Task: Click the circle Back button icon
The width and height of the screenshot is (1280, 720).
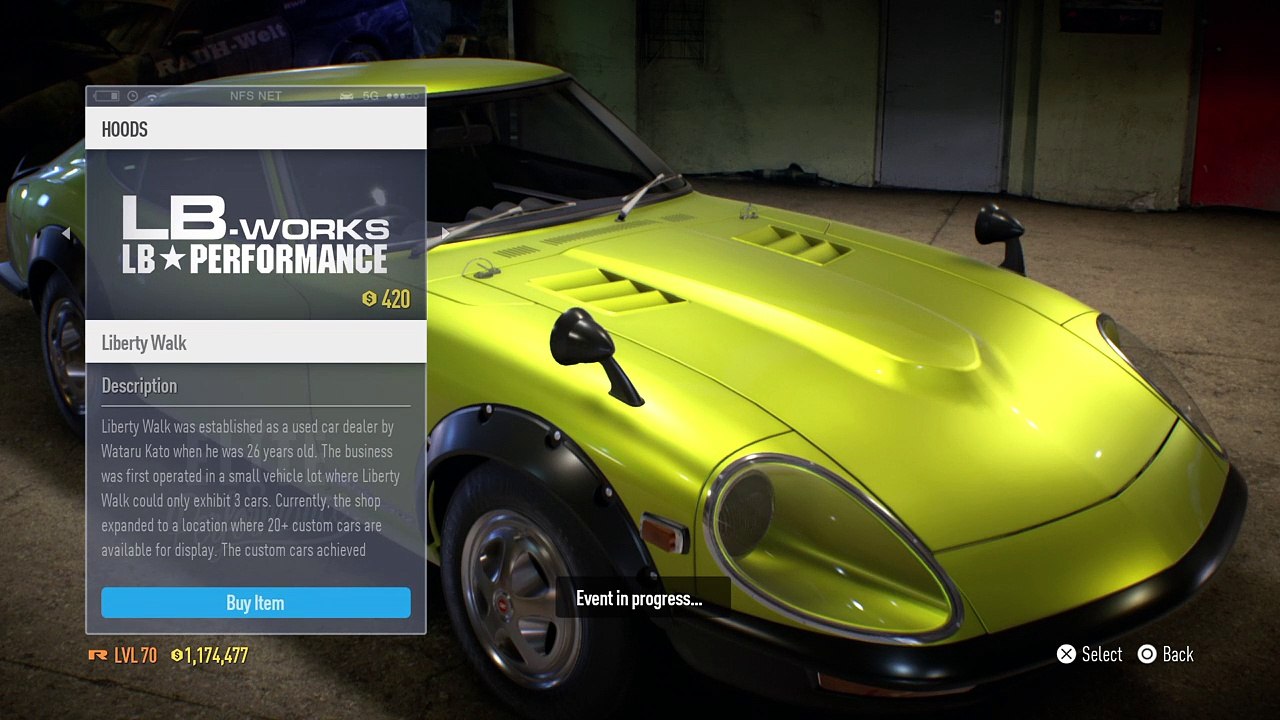Action: click(x=1147, y=654)
